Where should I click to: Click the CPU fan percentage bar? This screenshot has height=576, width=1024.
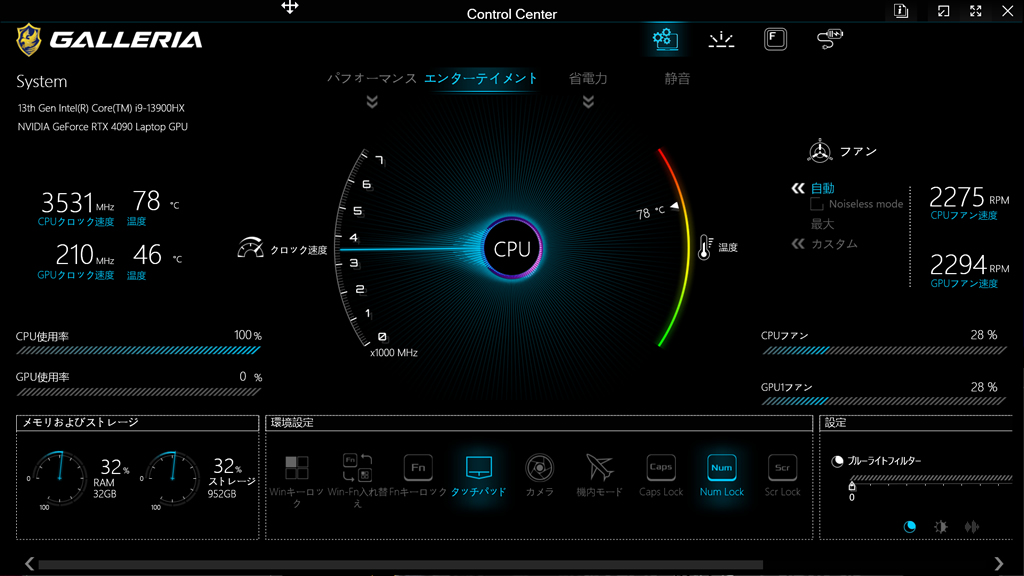(884, 351)
